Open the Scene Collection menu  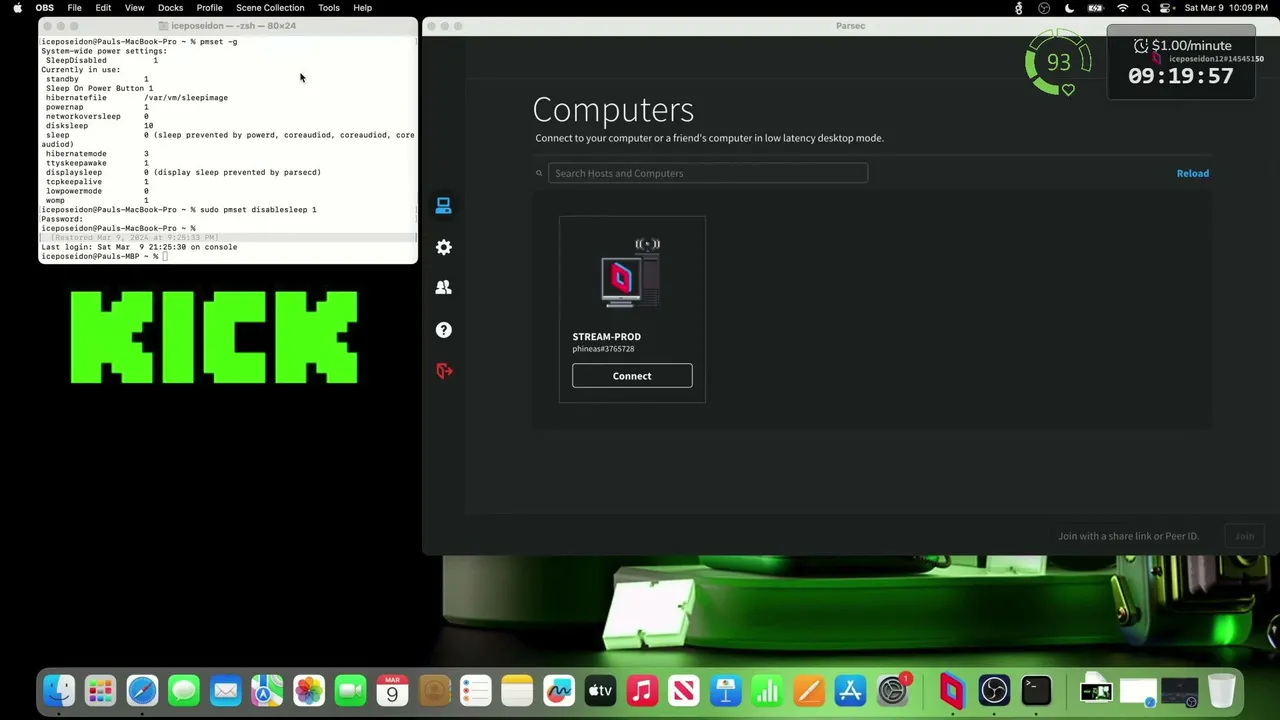tap(270, 8)
